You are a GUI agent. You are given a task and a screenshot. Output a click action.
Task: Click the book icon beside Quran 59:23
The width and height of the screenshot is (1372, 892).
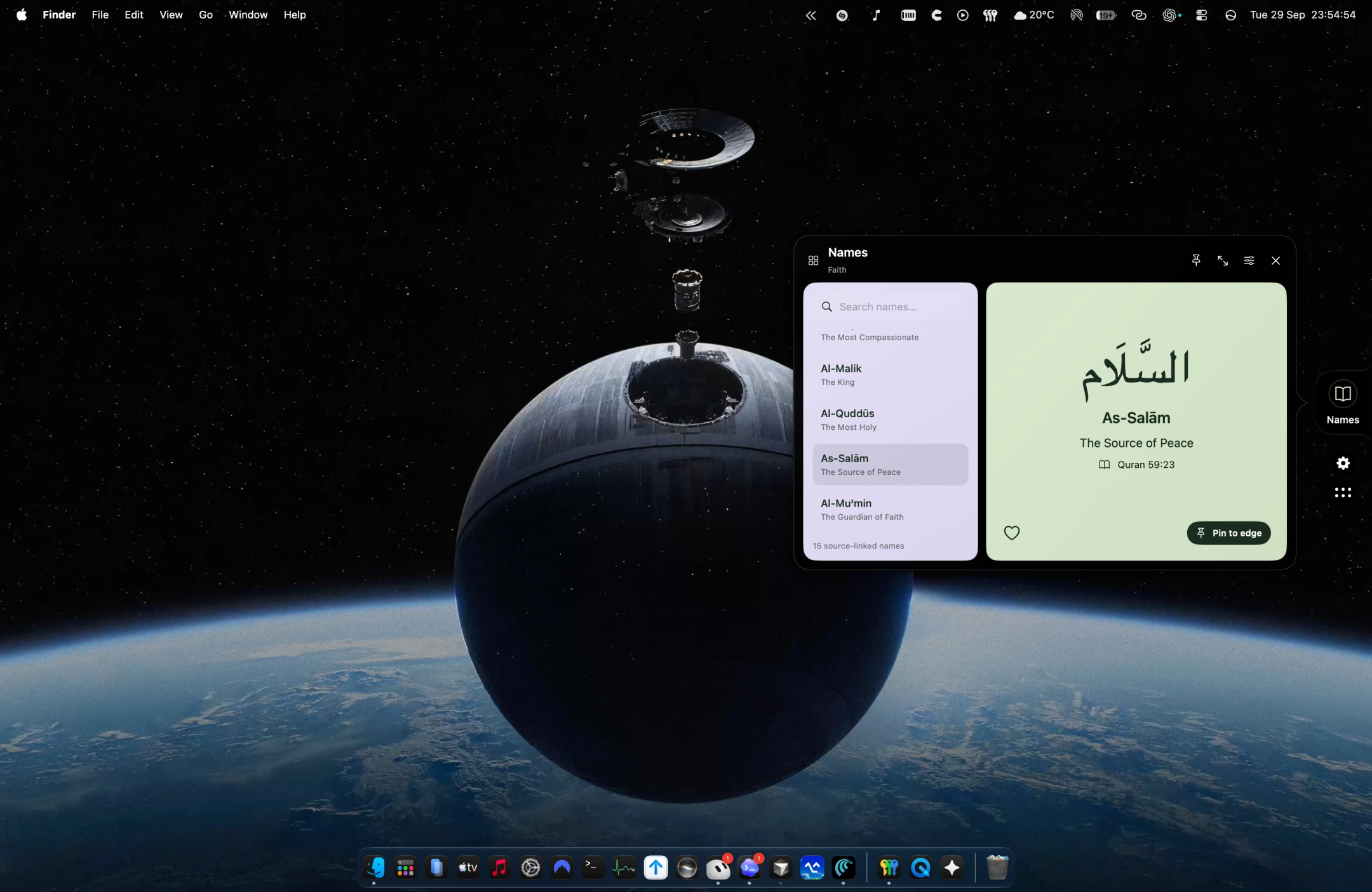[x=1105, y=465]
